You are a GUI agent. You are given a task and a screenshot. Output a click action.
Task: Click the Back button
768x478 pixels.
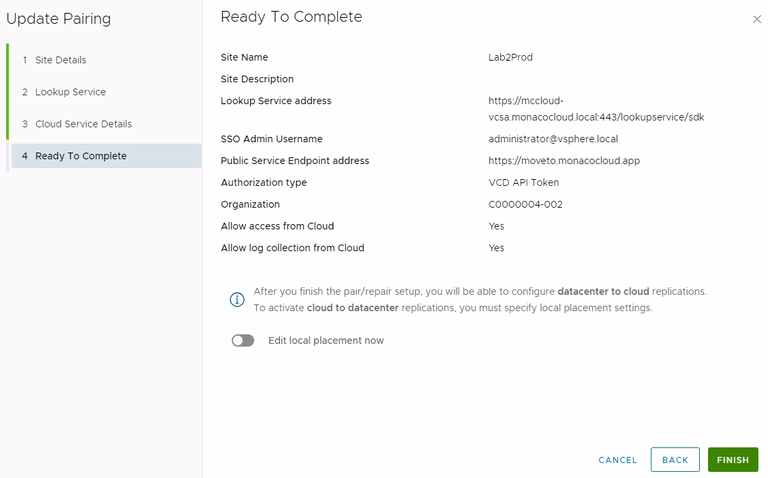click(675, 460)
